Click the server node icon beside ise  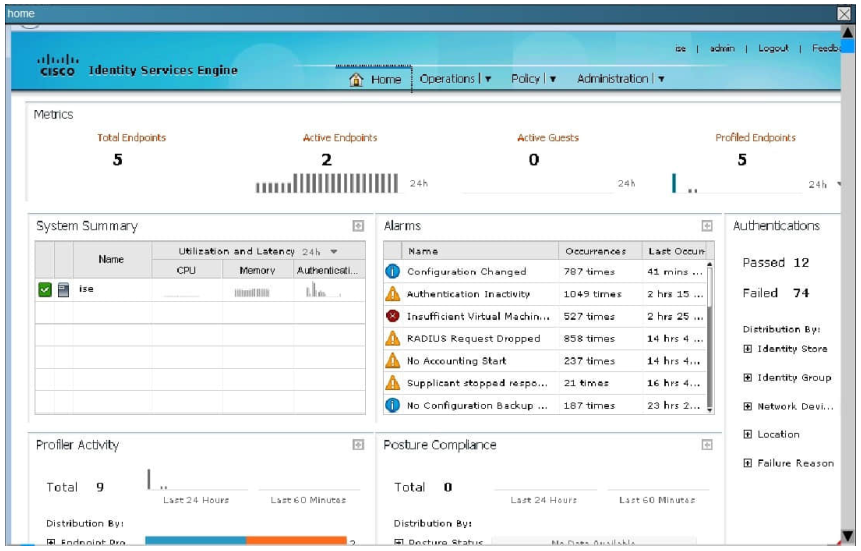[x=64, y=289]
